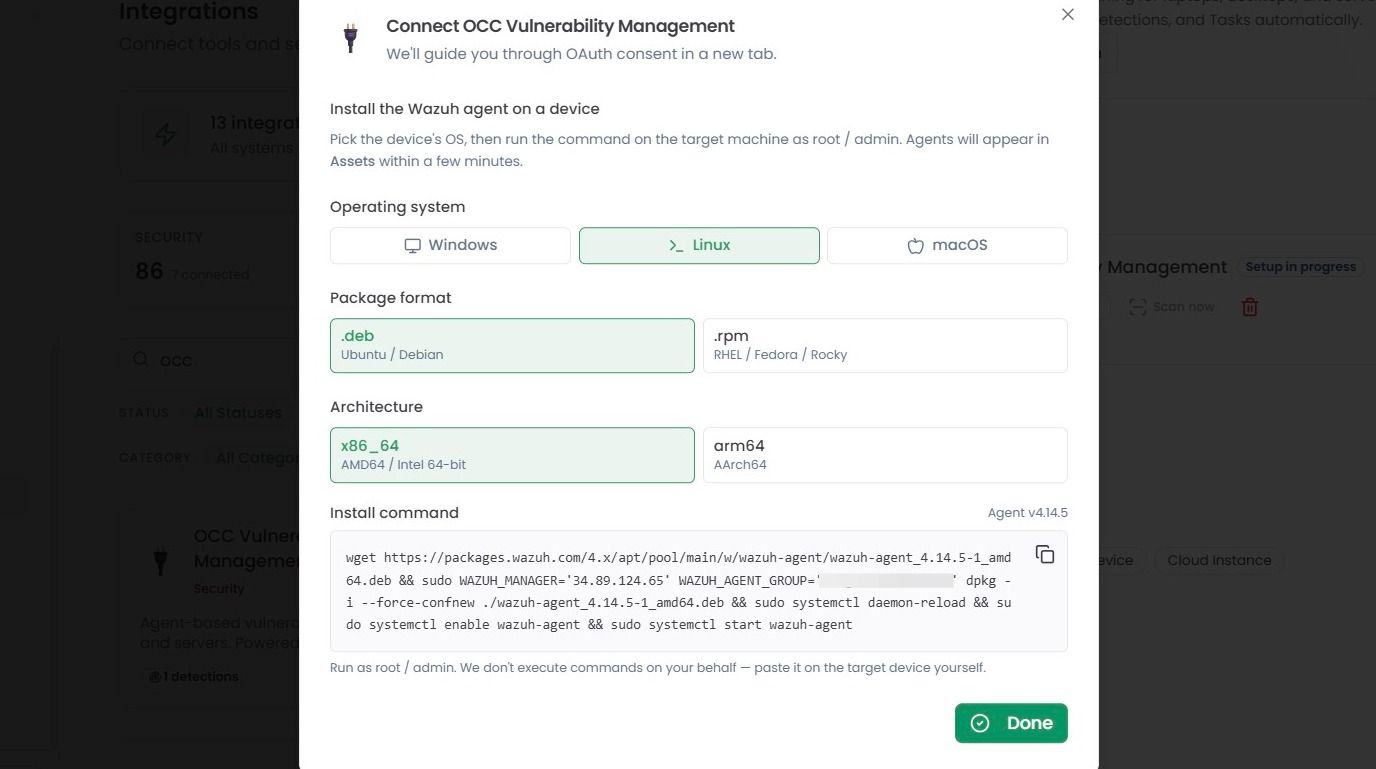The width and height of the screenshot is (1376, 769).
Task: Click the green Done button
Action: pos(1011,723)
